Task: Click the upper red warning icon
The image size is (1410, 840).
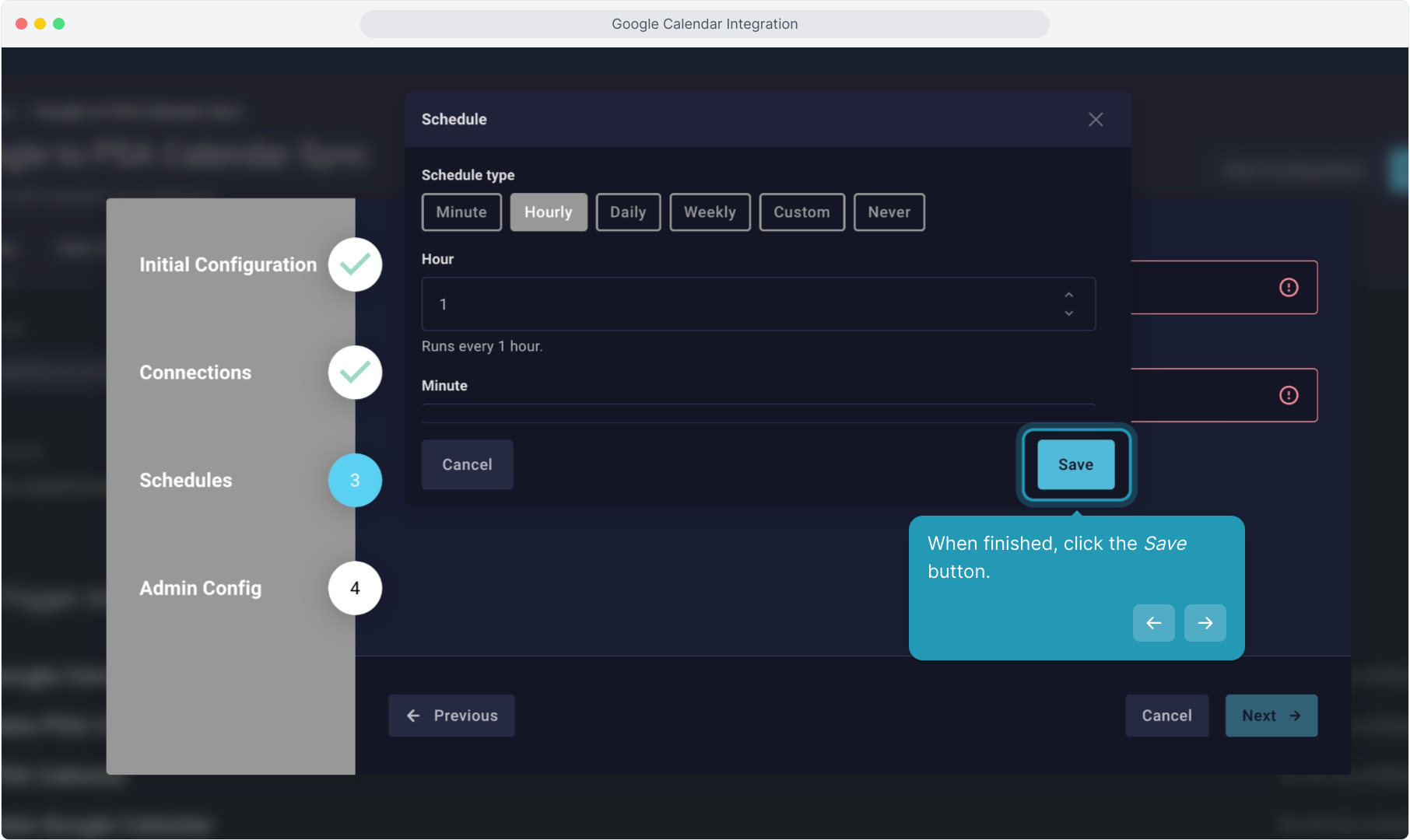Action: [1289, 288]
